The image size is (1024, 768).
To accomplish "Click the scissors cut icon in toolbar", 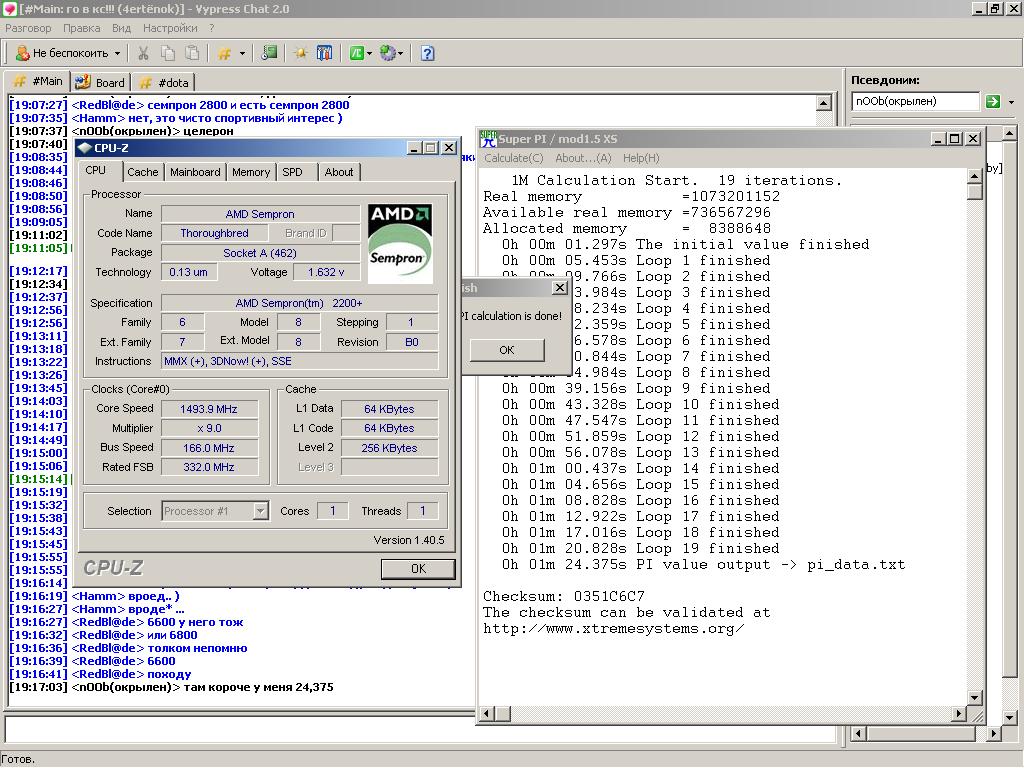I will [144, 54].
